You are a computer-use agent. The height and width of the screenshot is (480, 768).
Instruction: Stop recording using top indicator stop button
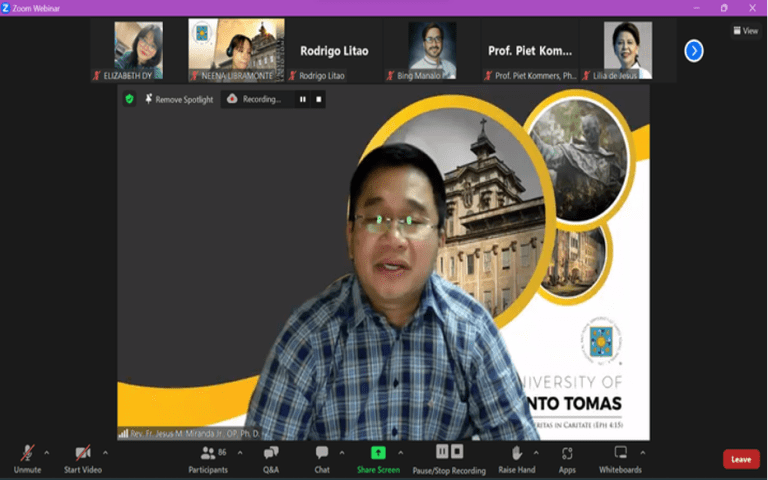click(319, 99)
